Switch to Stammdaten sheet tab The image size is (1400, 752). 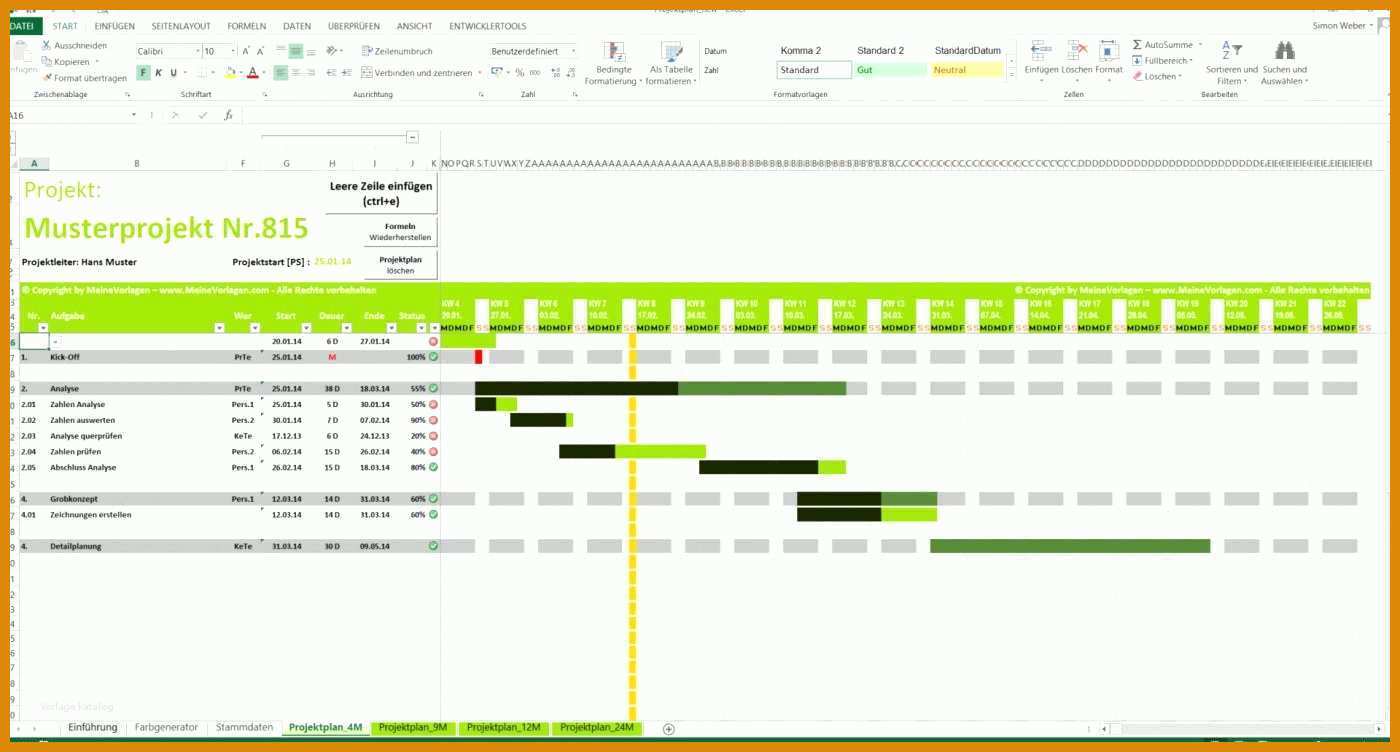[244, 728]
